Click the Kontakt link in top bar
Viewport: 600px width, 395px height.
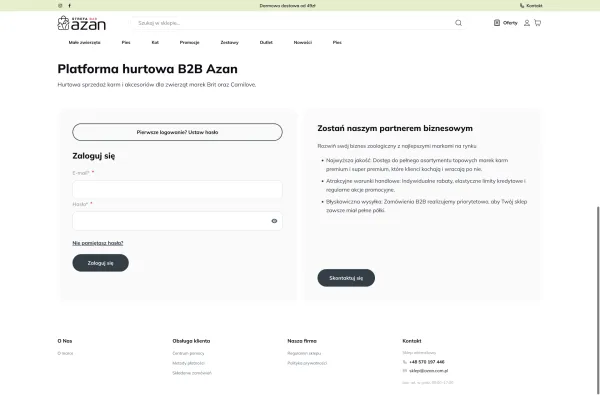pos(534,6)
